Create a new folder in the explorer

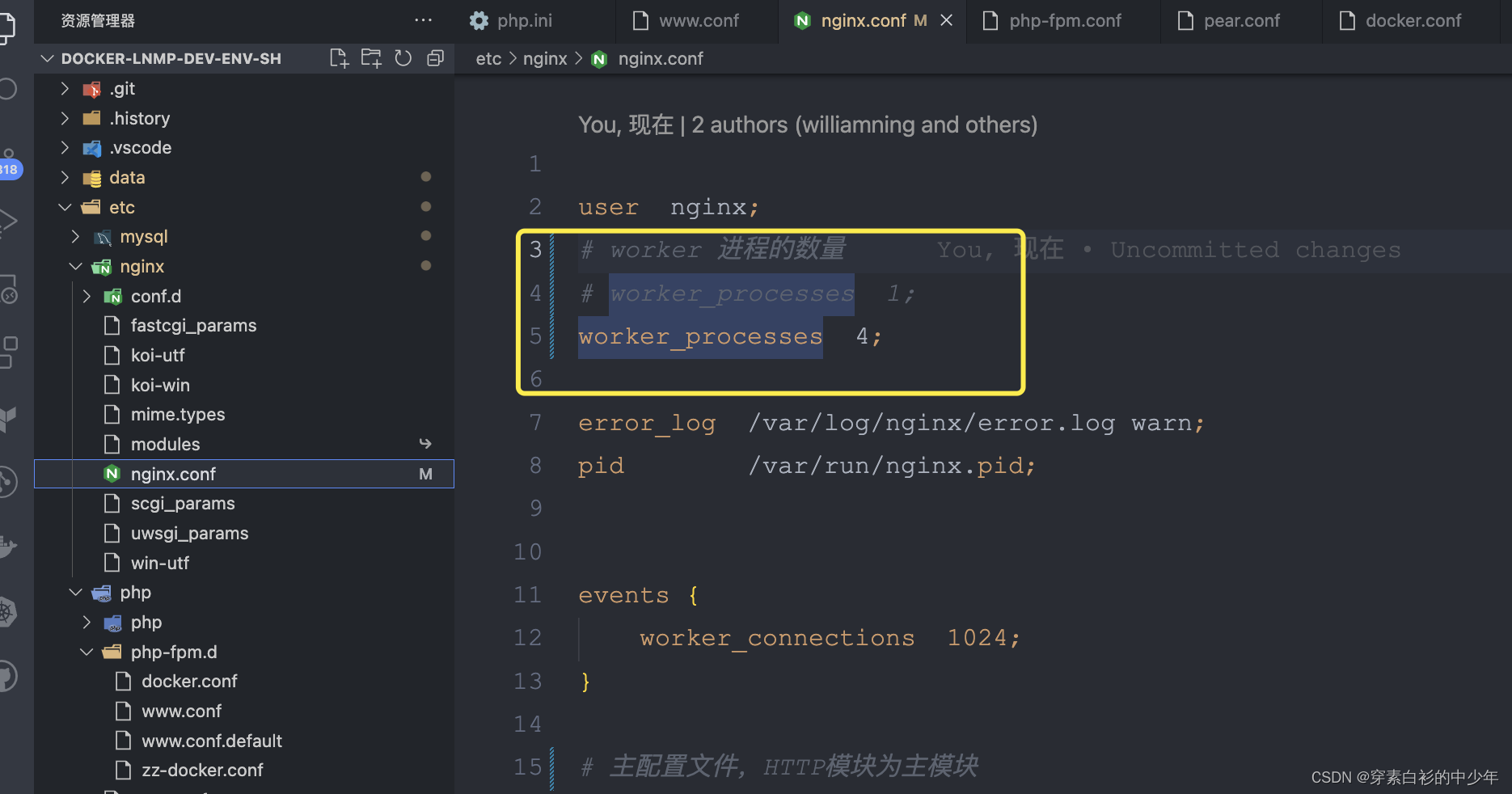point(371,58)
